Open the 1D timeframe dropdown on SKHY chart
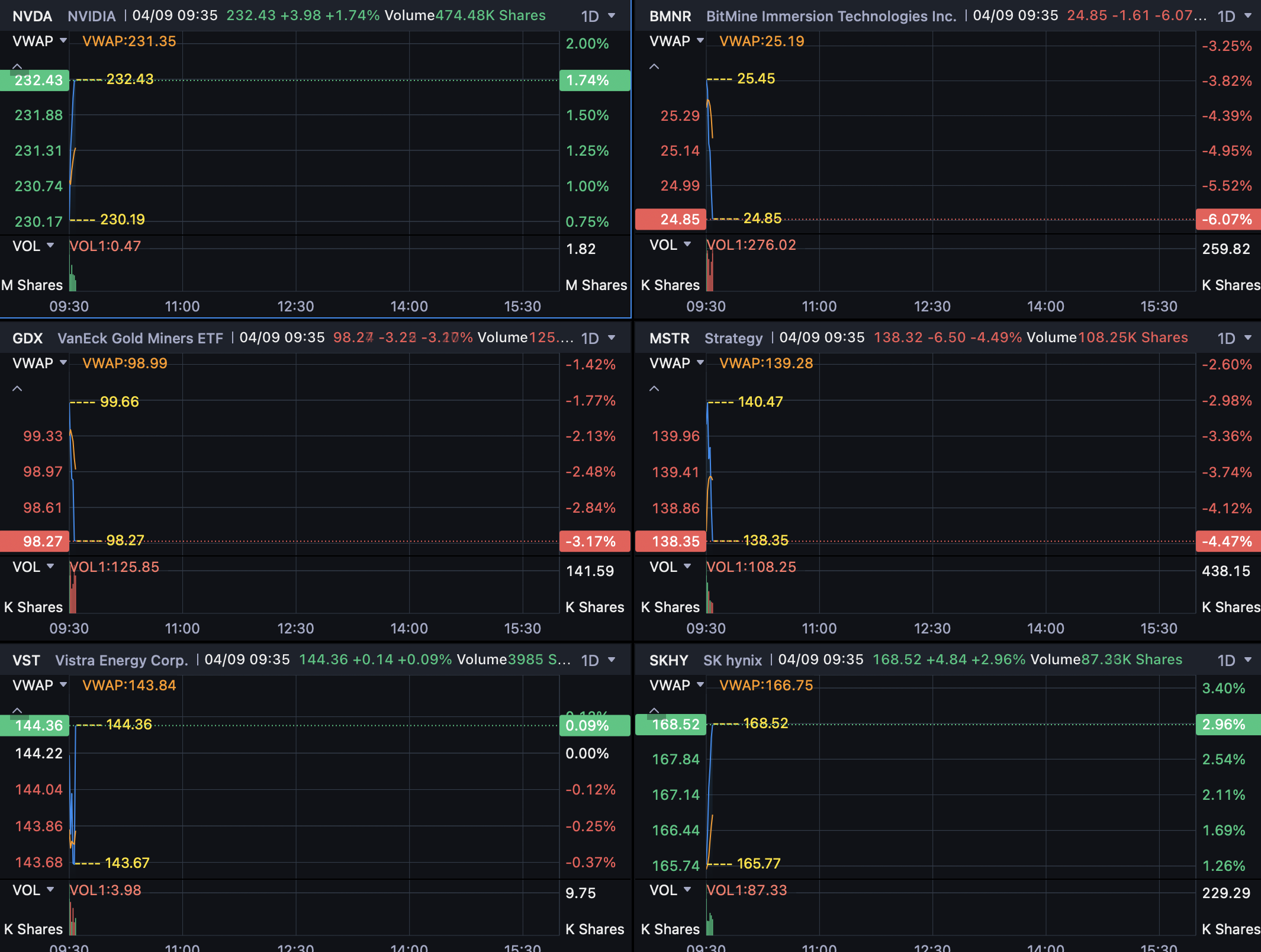The height and width of the screenshot is (952, 1261). pyautogui.click(x=1234, y=660)
